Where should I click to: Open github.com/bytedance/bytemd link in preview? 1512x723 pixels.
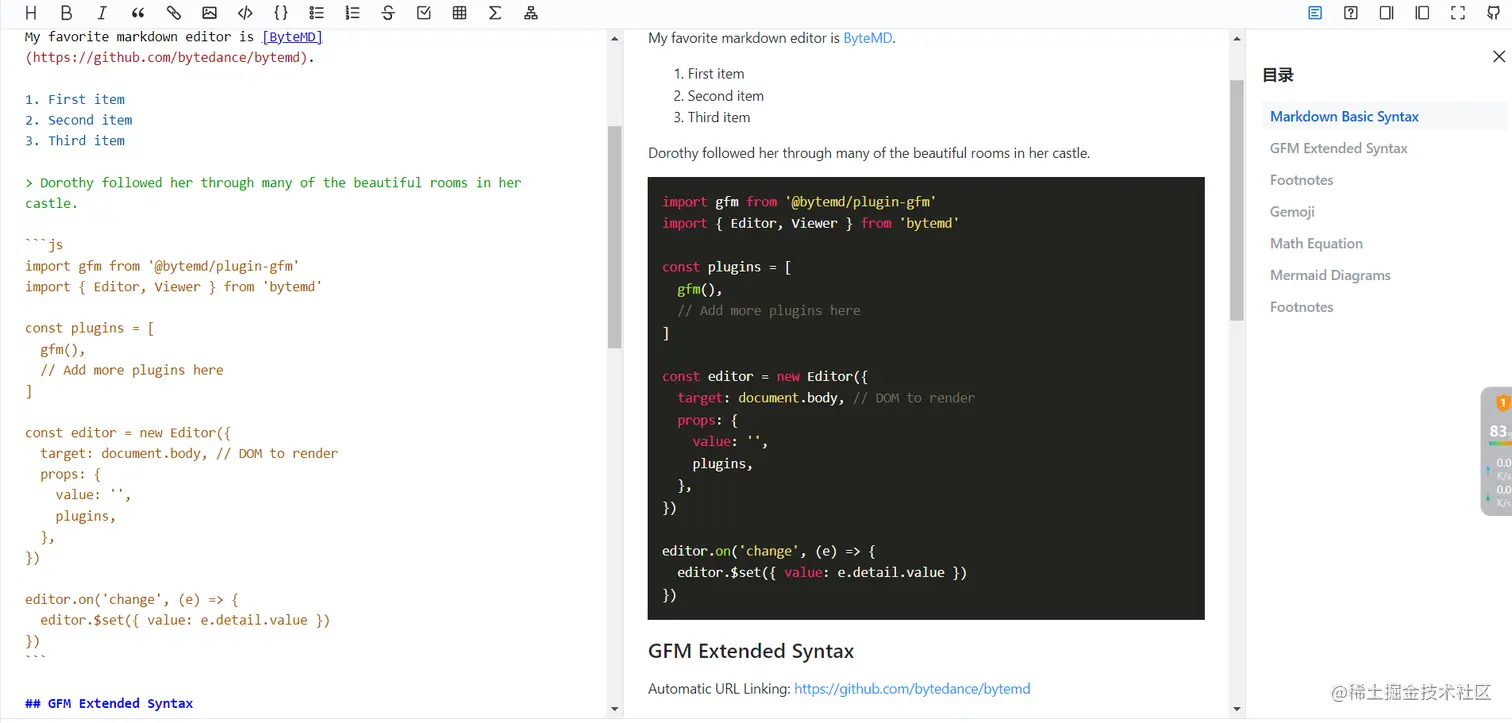point(912,689)
